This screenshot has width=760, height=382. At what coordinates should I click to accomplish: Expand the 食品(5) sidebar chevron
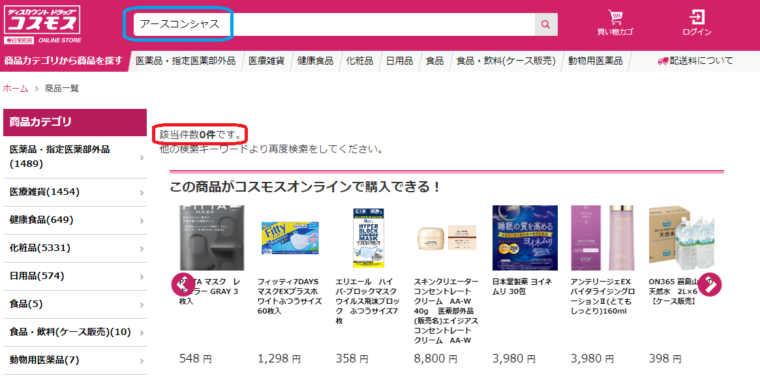(142, 305)
